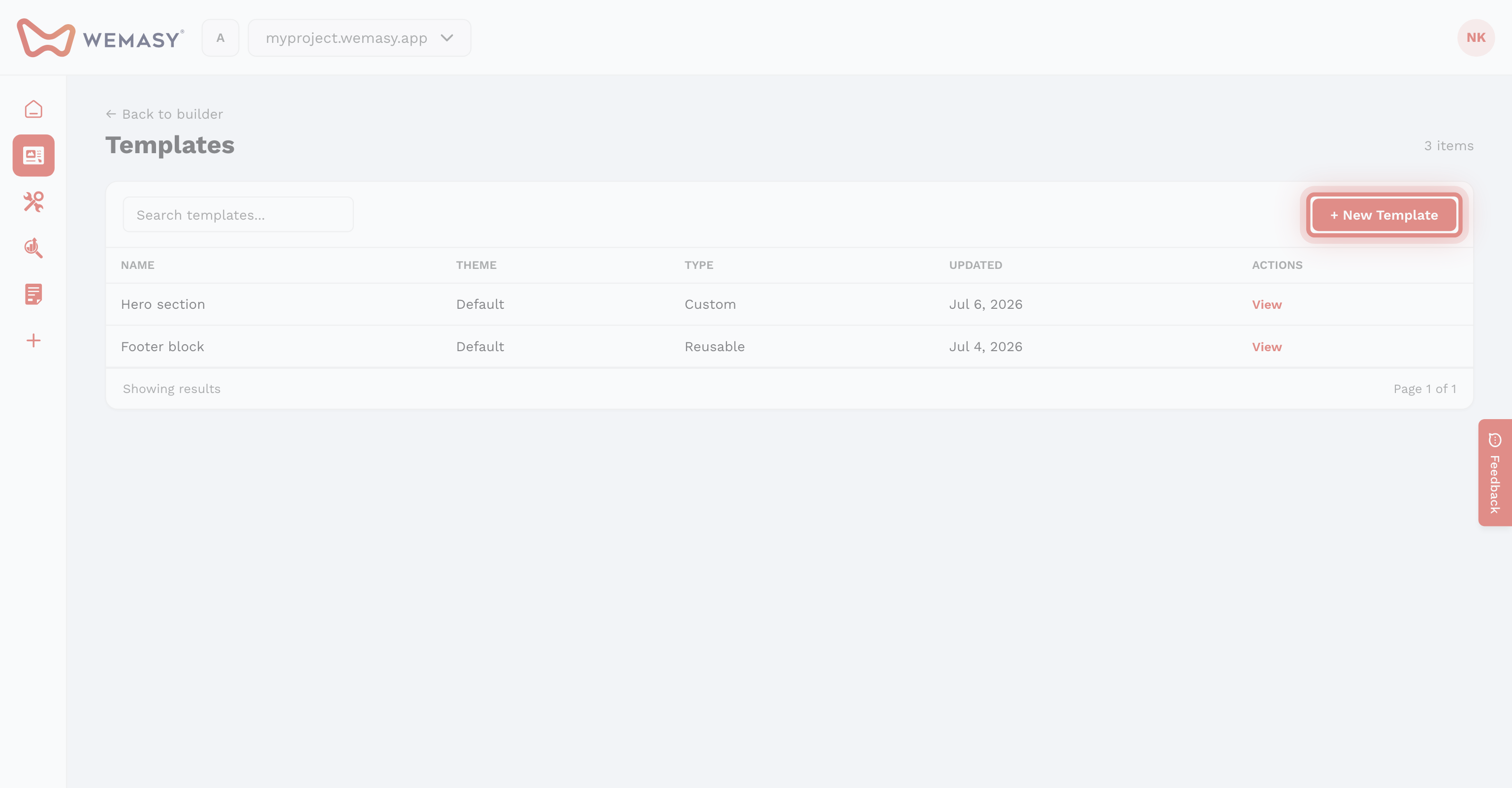The height and width of the screenshot is (788, 1512).
Task: Select the Templates sidebar icon
Action: click(33, 156)
